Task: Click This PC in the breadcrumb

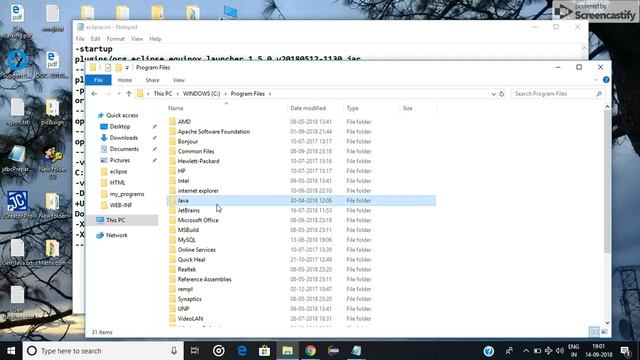Action: point(163,93)
